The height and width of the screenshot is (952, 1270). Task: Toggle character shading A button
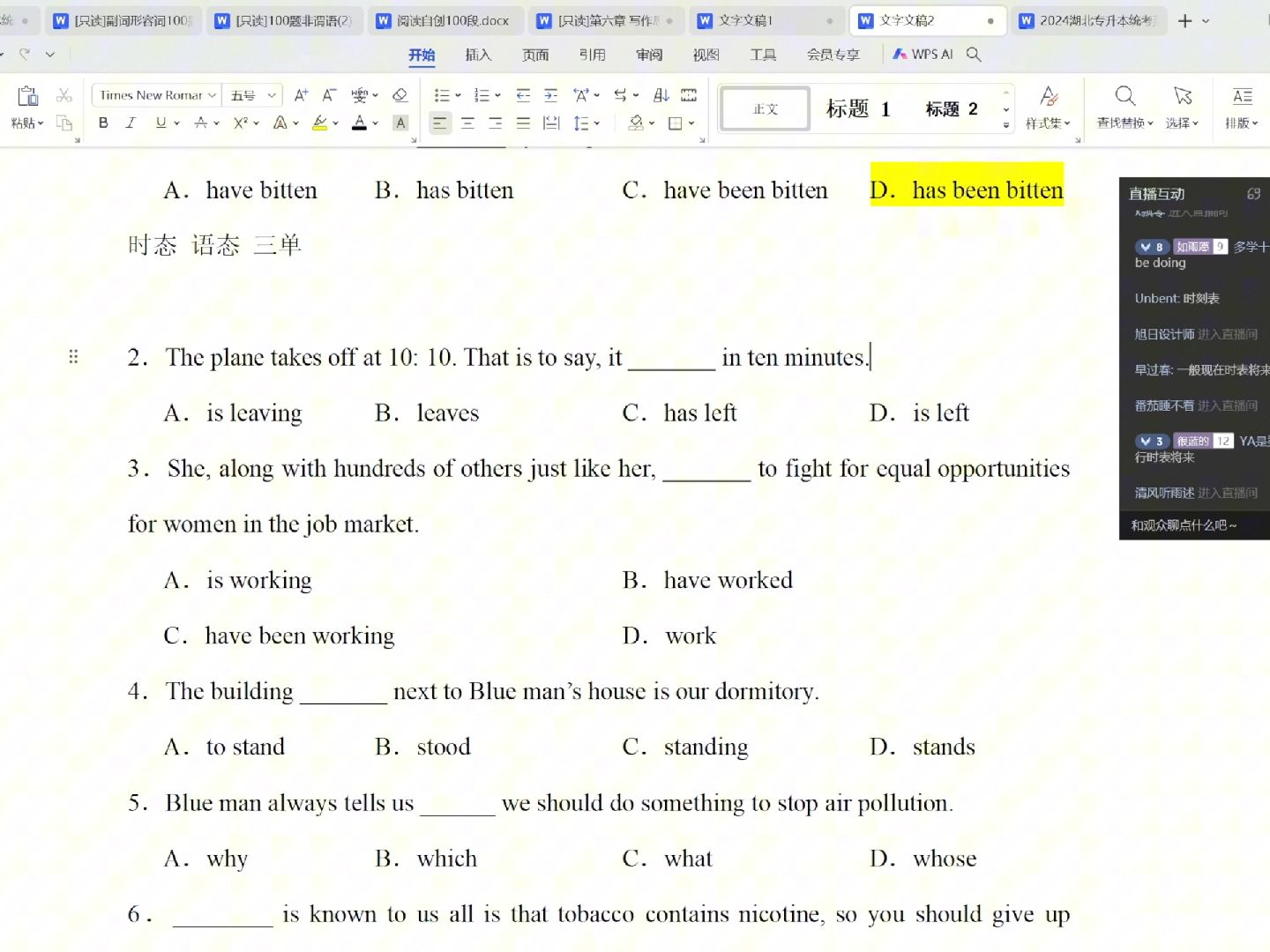400,123
